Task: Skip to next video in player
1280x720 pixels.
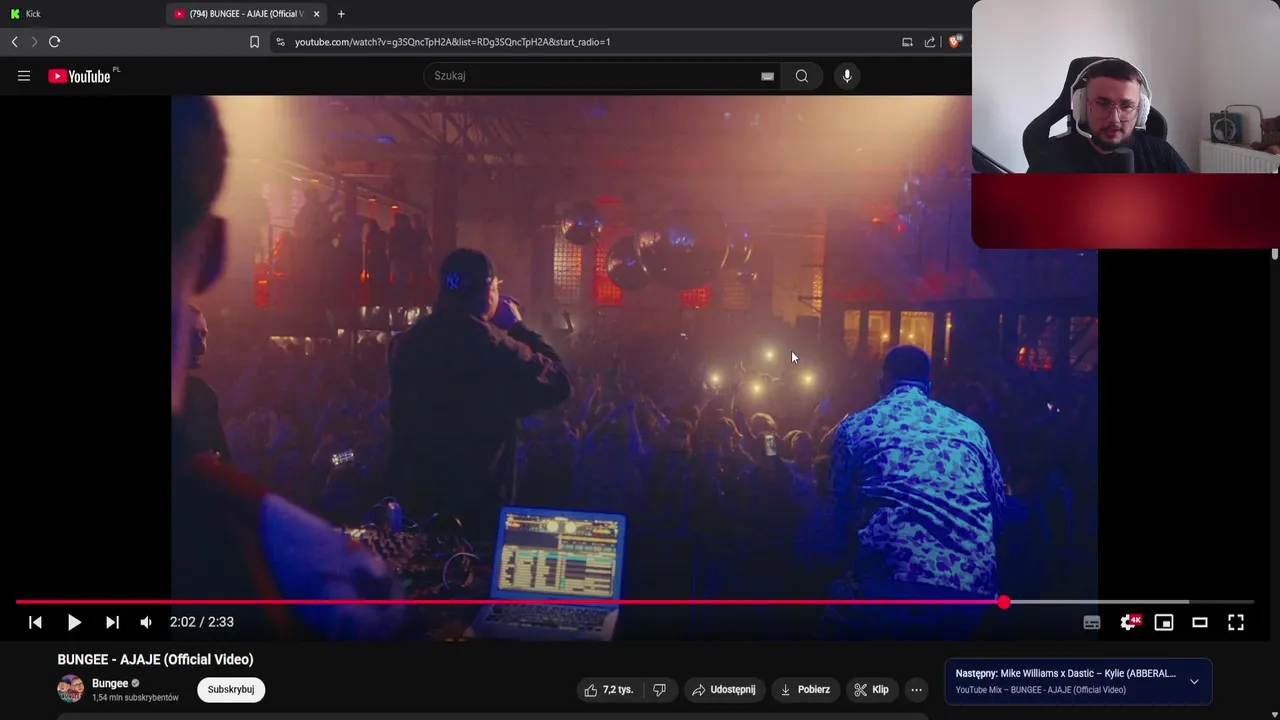Action: [112, 622]
